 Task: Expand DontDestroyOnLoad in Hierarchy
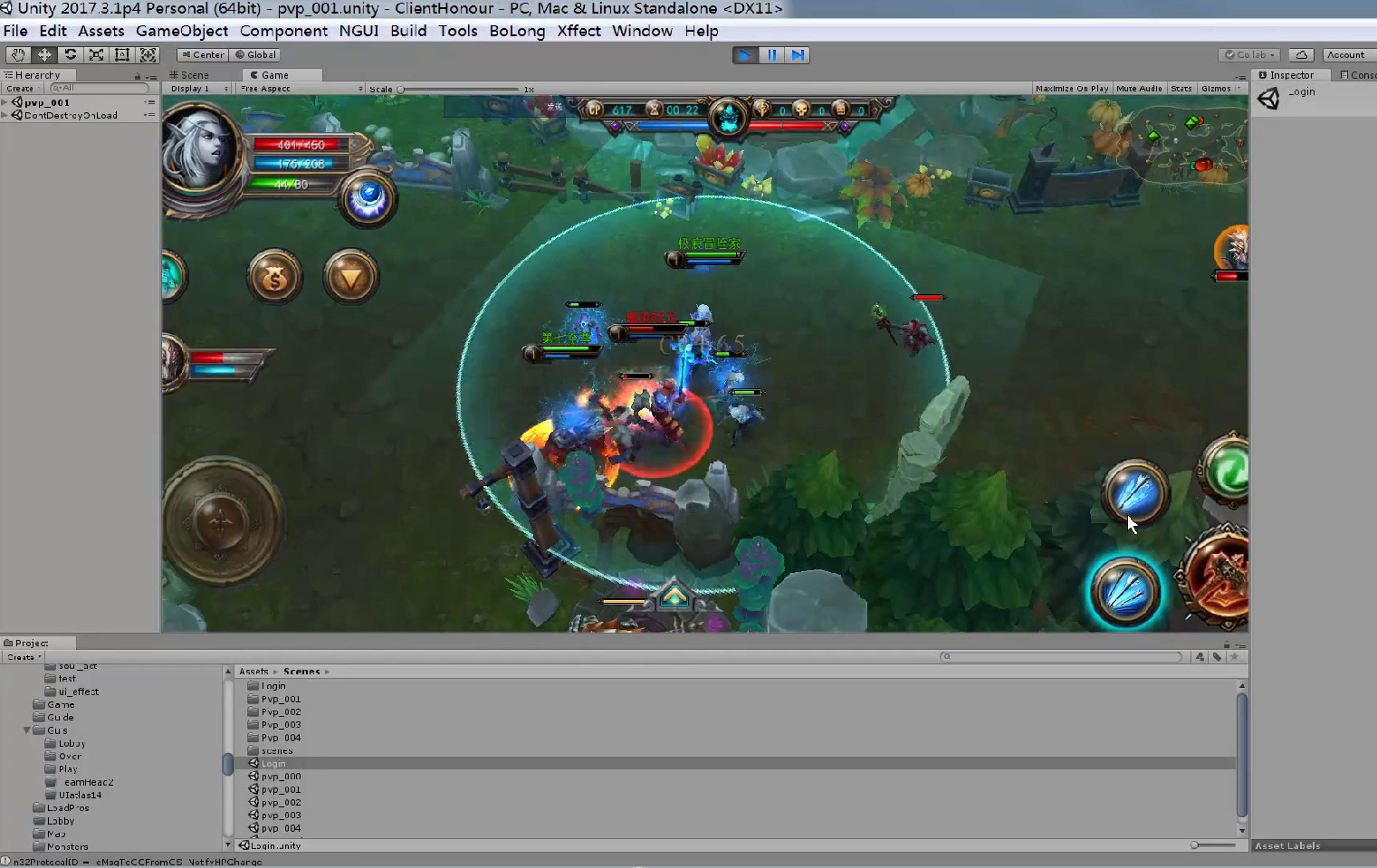pyautogui.click(x=5, y=115)
